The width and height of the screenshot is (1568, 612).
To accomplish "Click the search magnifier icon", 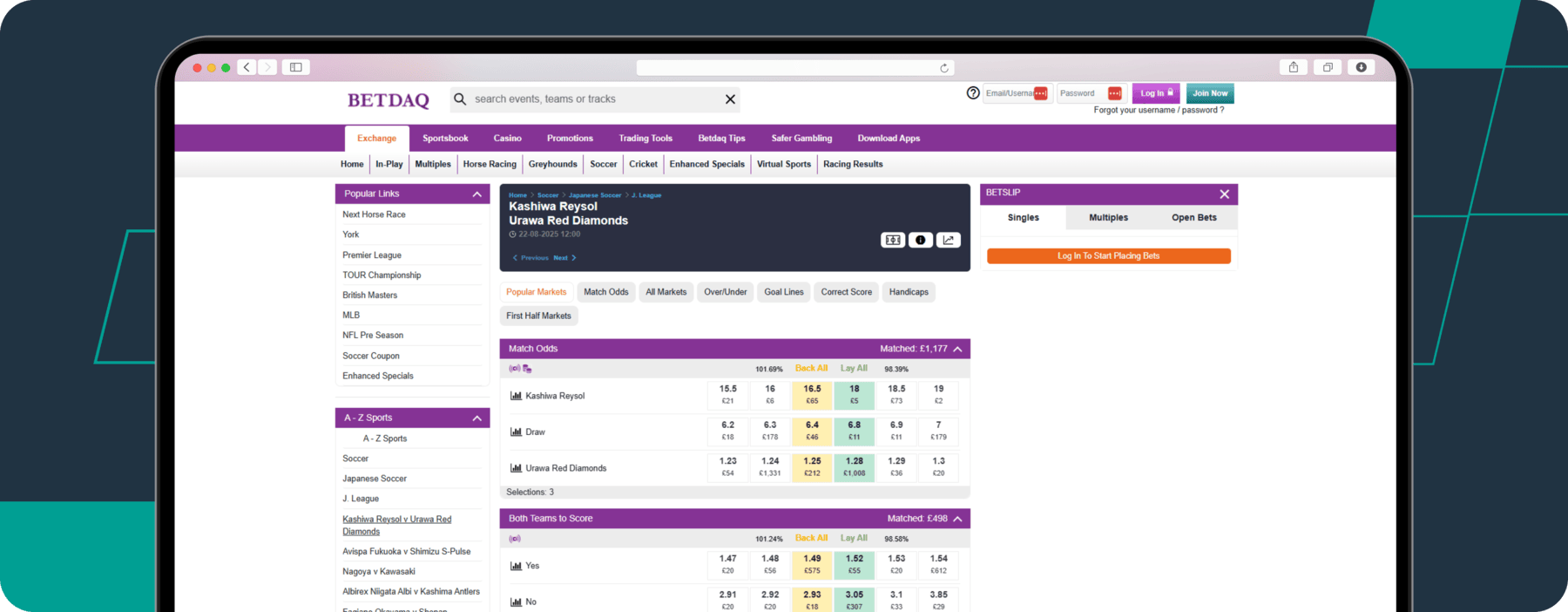I will click(x=460, y=99).
